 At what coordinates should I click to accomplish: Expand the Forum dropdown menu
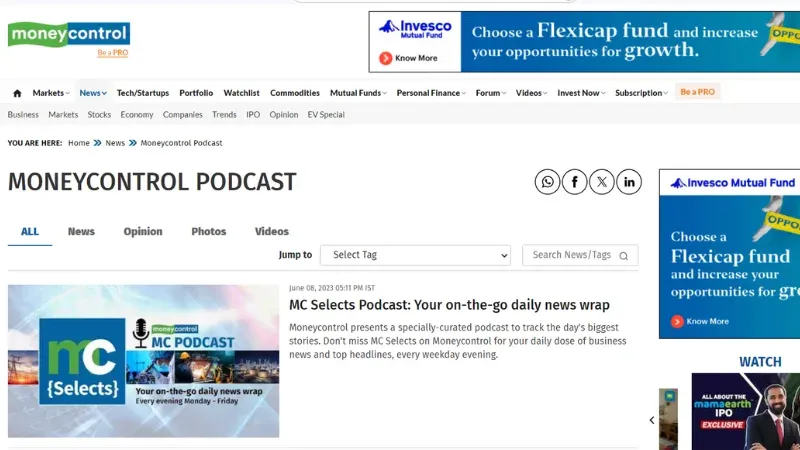tap(491, 93)
